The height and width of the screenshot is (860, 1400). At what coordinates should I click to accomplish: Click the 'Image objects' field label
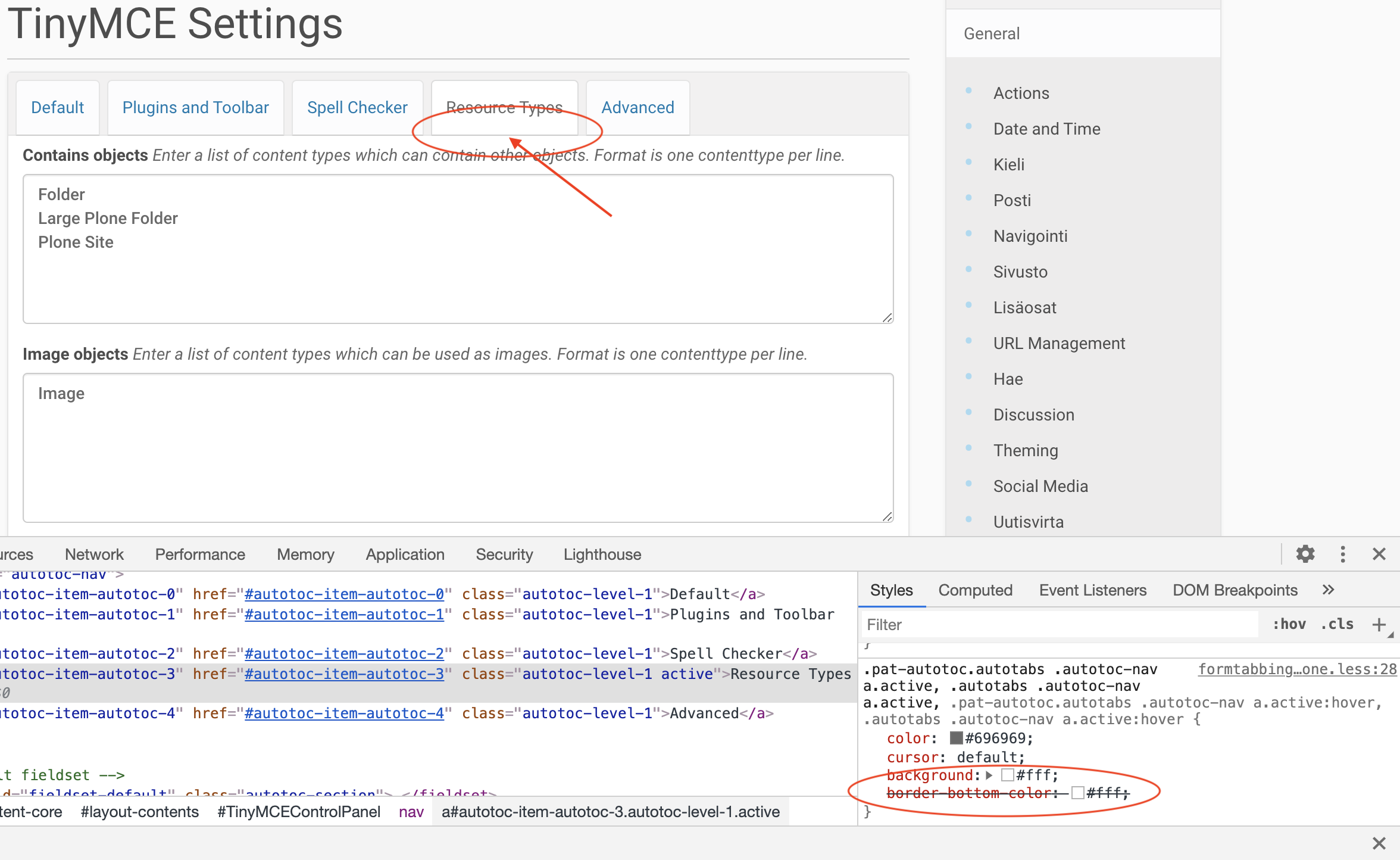(75, 354)
